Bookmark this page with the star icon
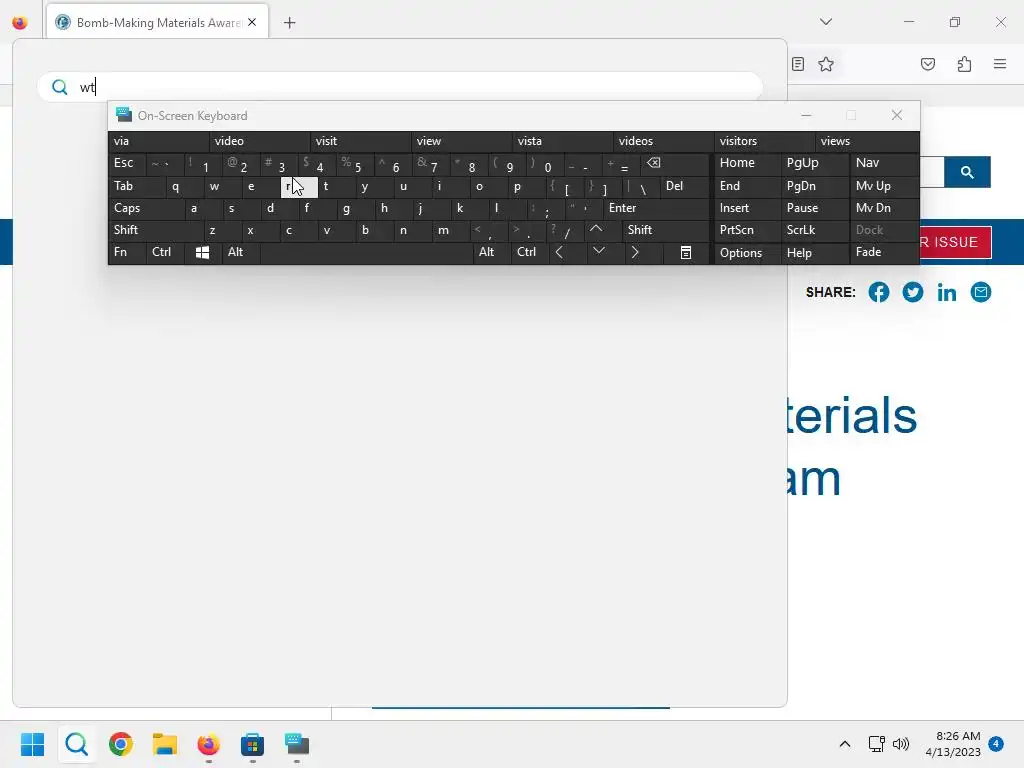1024x768 pixels. [826, 64]
